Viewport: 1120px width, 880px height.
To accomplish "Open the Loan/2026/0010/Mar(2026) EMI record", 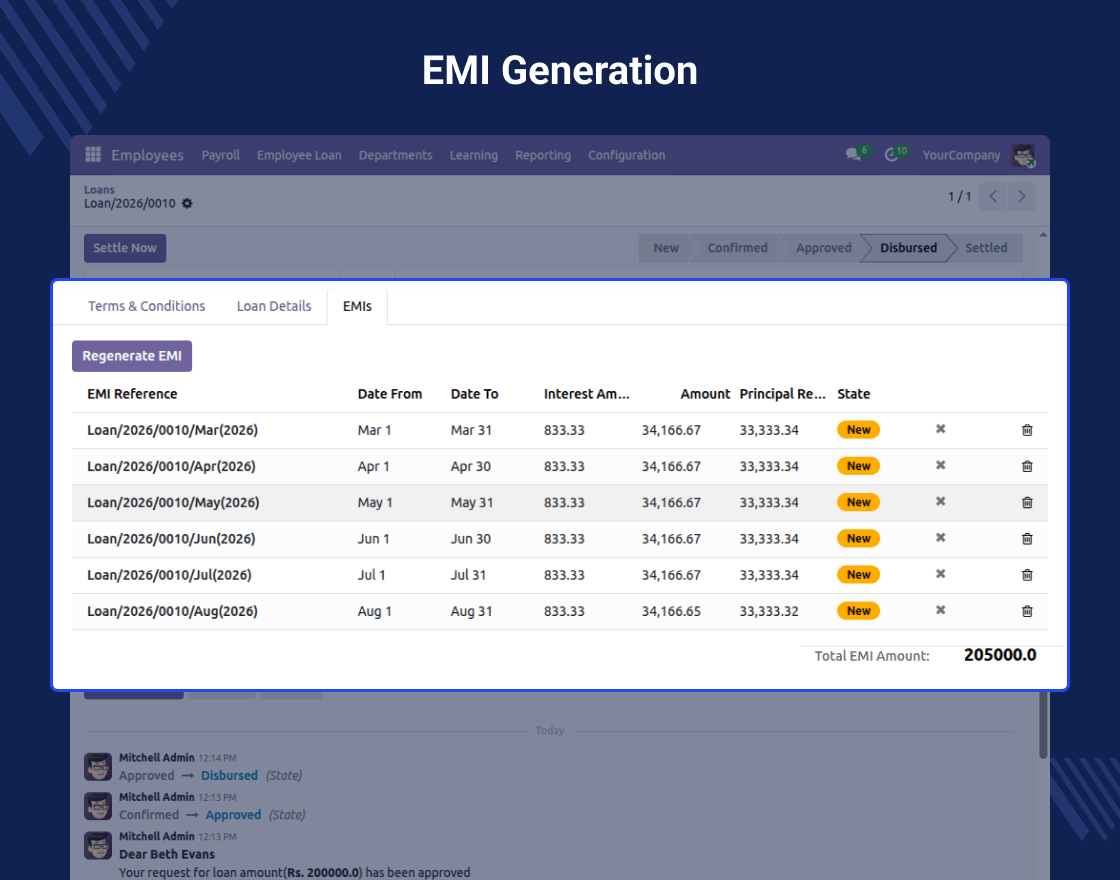I will 172,431.
